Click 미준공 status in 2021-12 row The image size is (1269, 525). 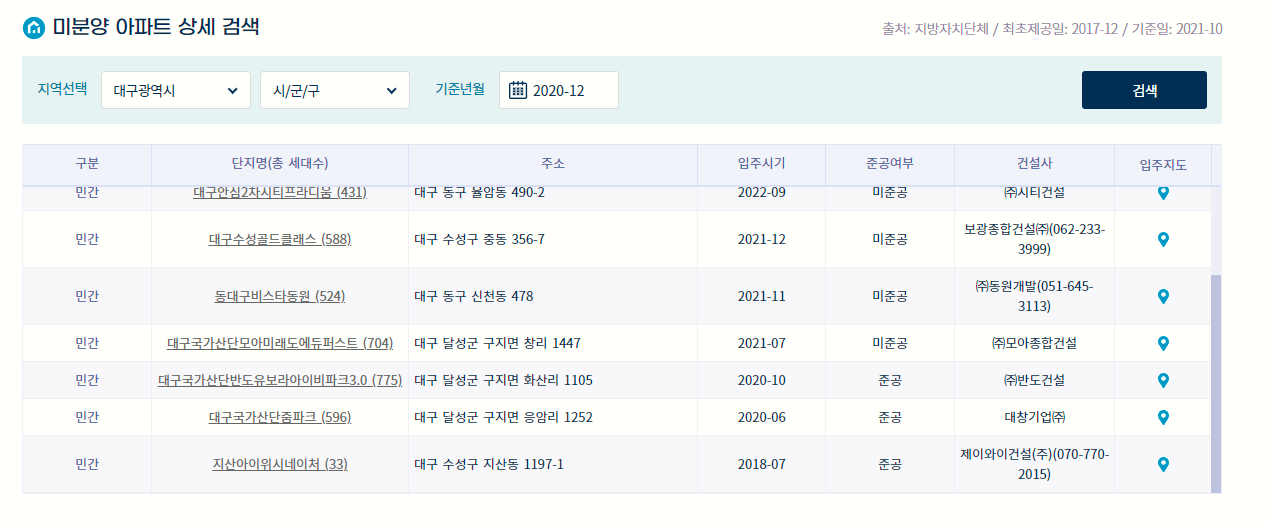point(890,239)
